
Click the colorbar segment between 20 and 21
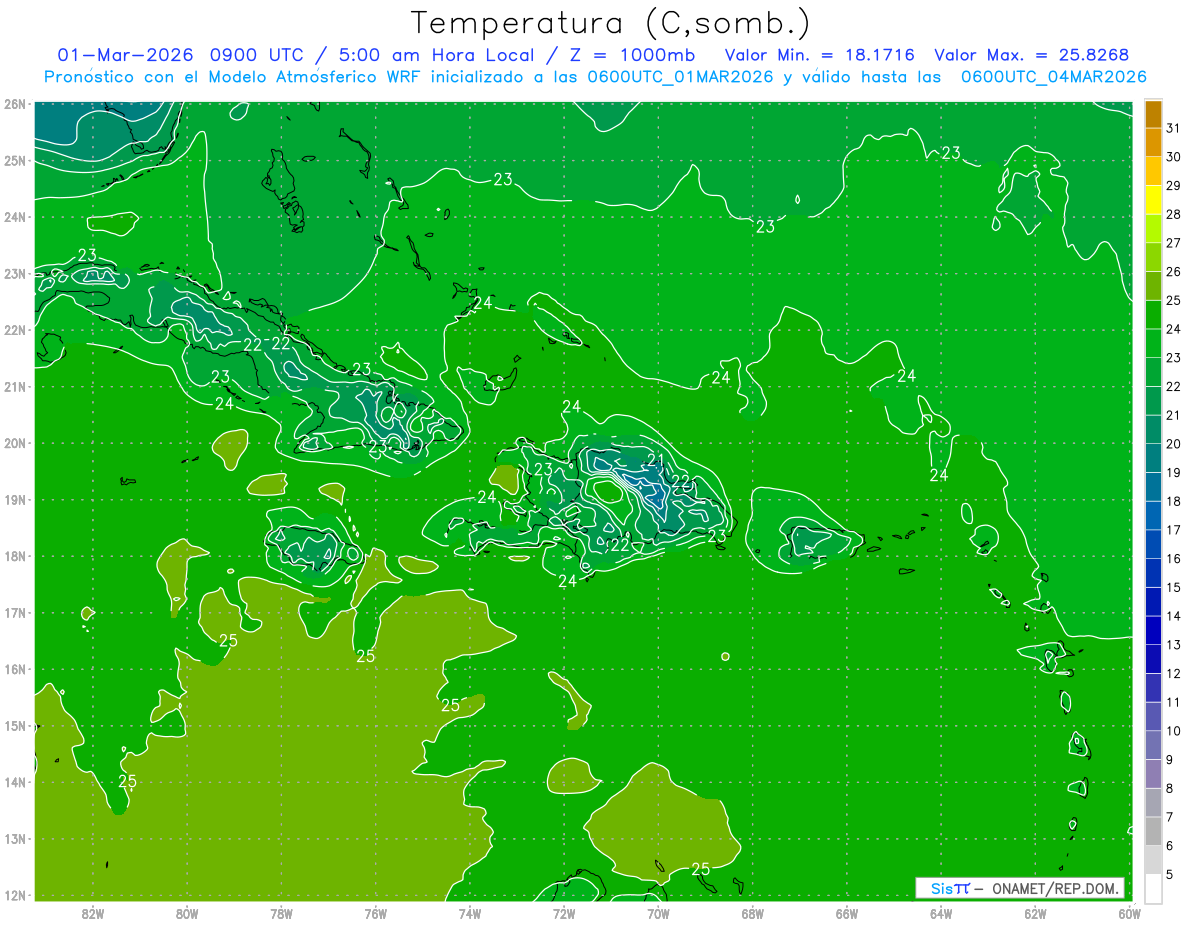pos(1153,430)
